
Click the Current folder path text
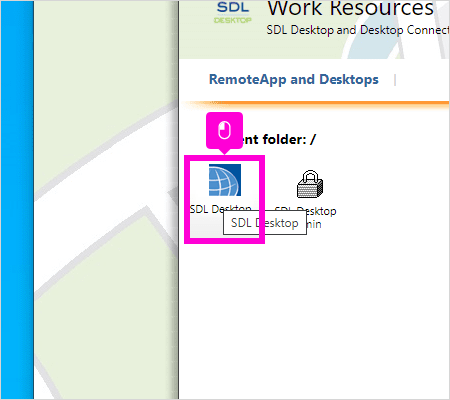pyautogui.click(x=278, y=139)
